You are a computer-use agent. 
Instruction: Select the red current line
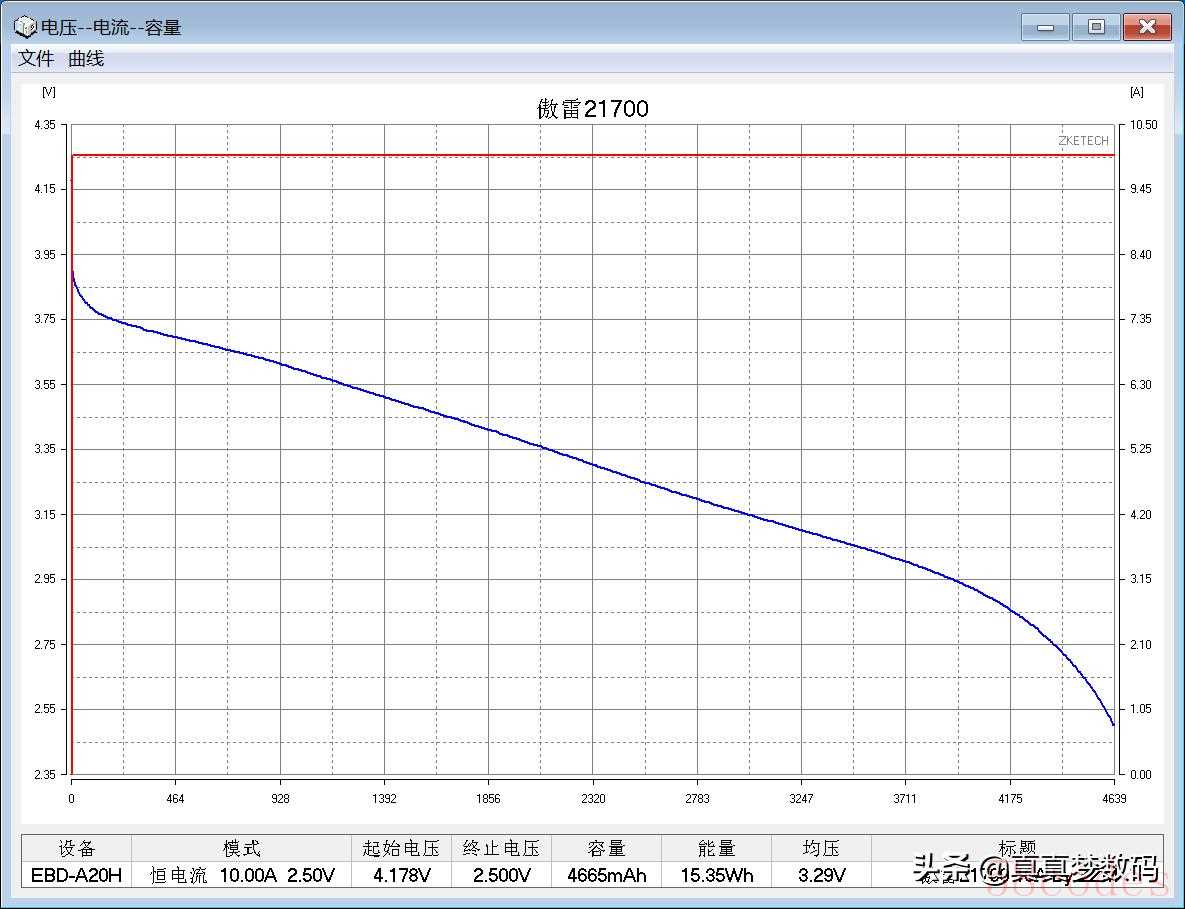pyautogui.click(x=592, y=155)
